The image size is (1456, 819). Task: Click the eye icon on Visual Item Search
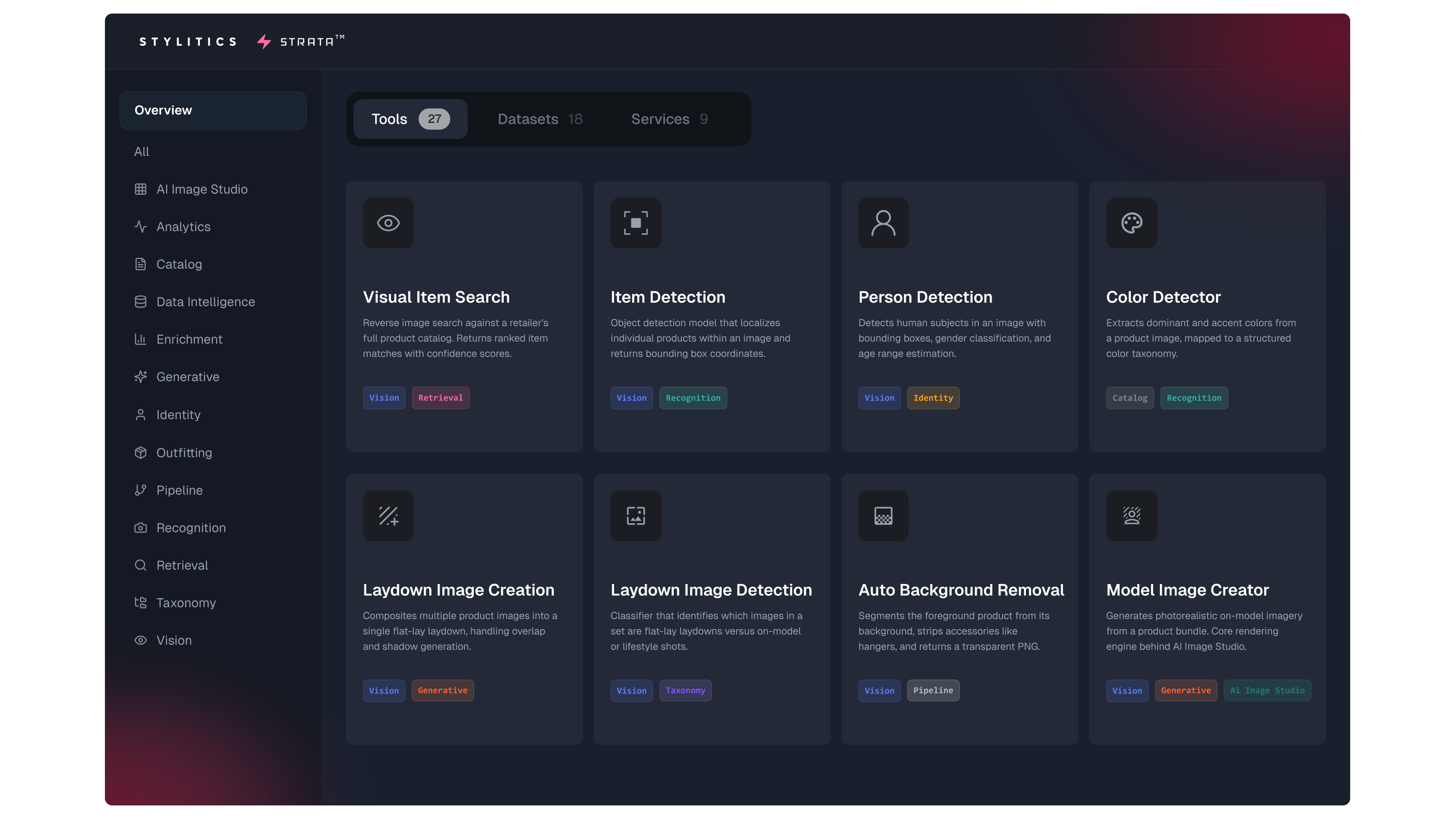[388, 222]
